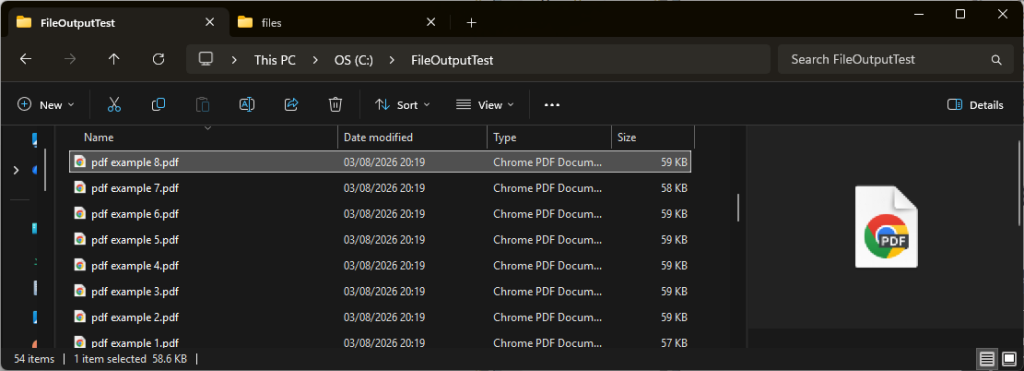Viewport: 1024px width, 371px height.
Task: Go up one folder level
Action: 114,59
